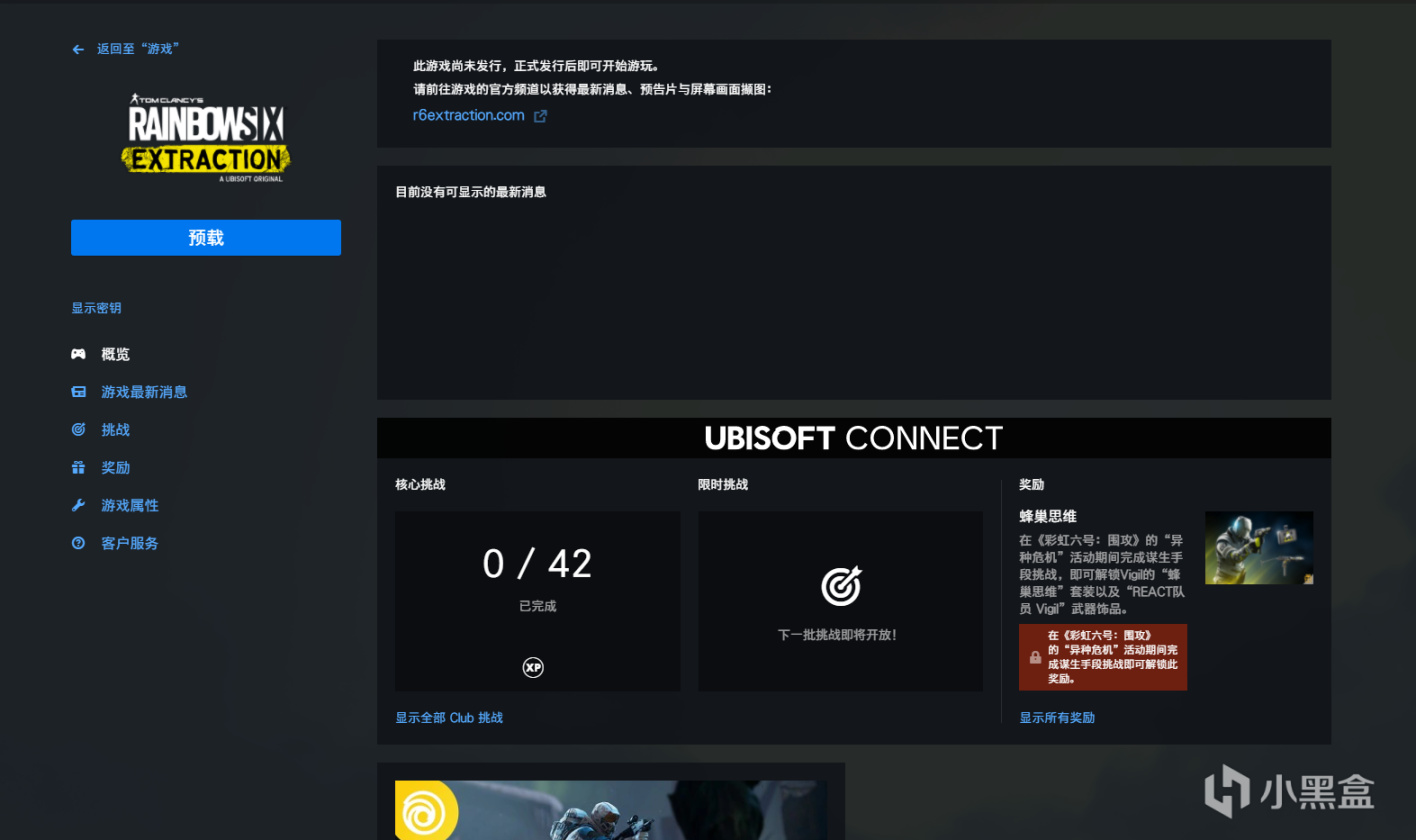Click the 蜂巢思维 reward thumbnail image

pyautogui.click(x=1259, y=548)
